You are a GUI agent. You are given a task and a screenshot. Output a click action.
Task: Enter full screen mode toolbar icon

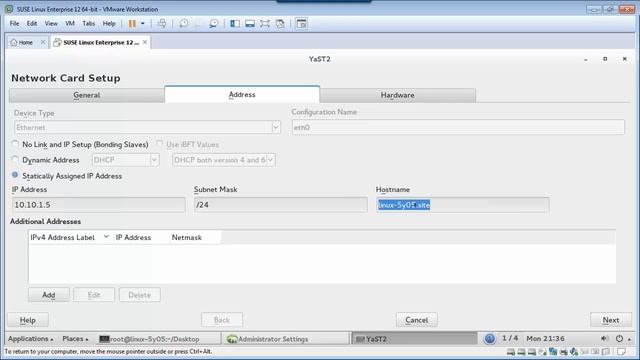point(265,24)
